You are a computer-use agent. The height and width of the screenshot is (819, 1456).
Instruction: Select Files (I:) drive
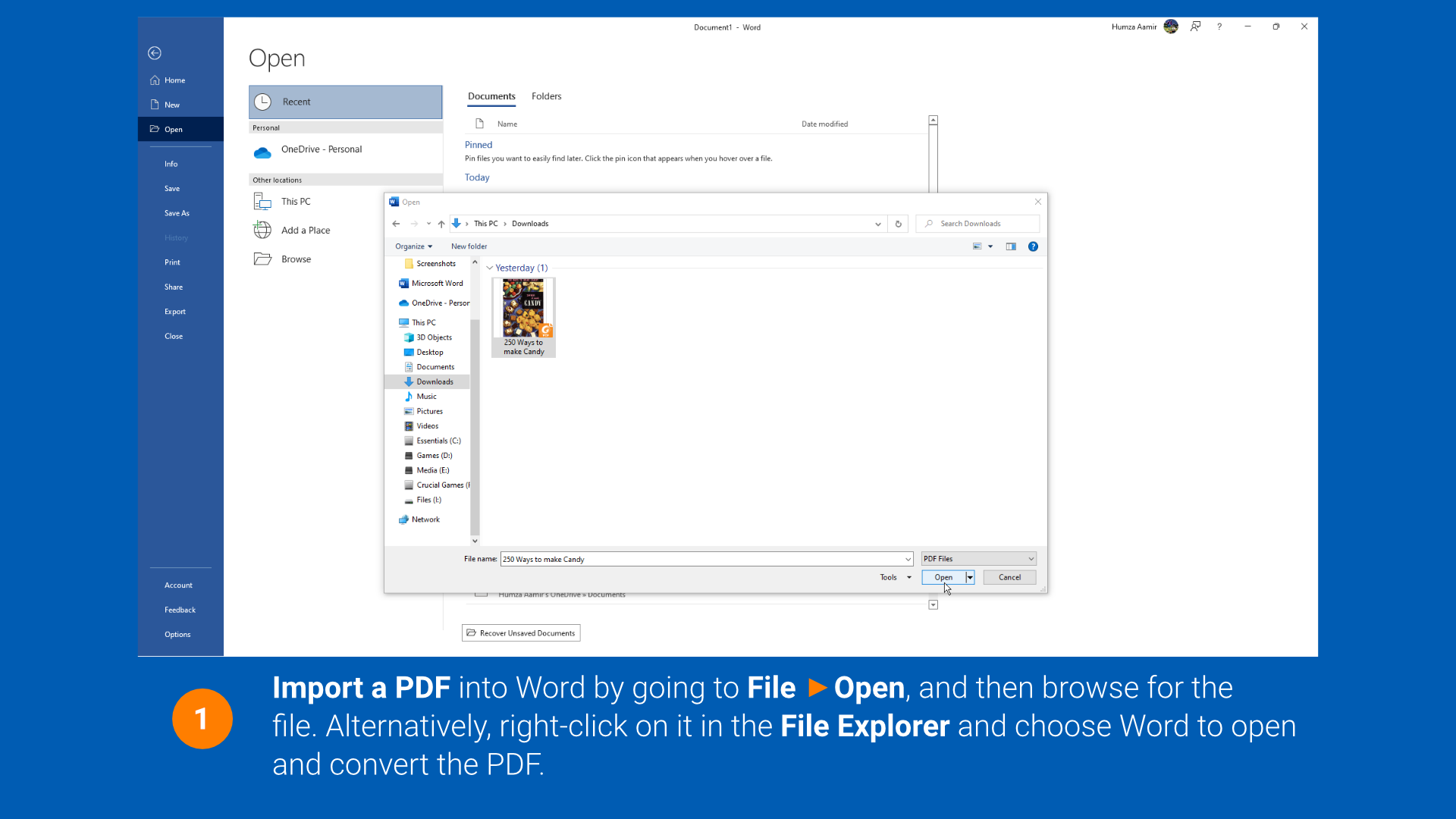[423, 500]
